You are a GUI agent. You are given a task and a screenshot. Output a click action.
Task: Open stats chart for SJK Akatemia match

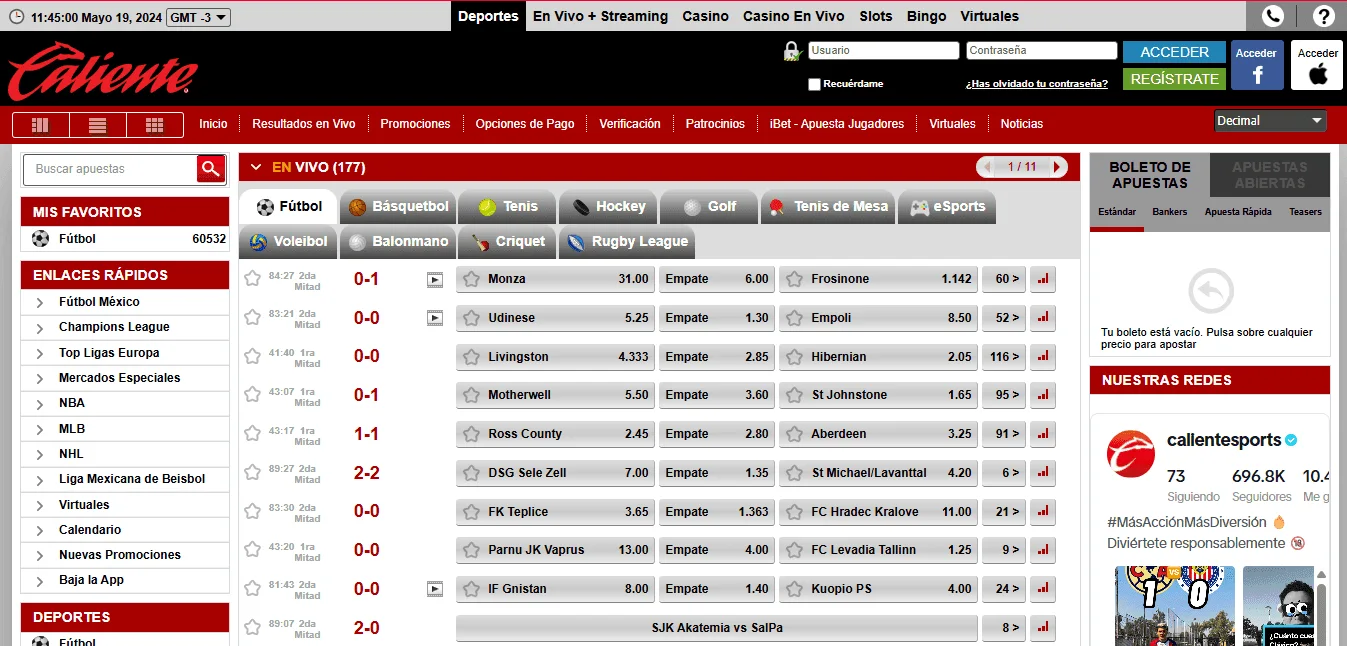(1043, 628)
